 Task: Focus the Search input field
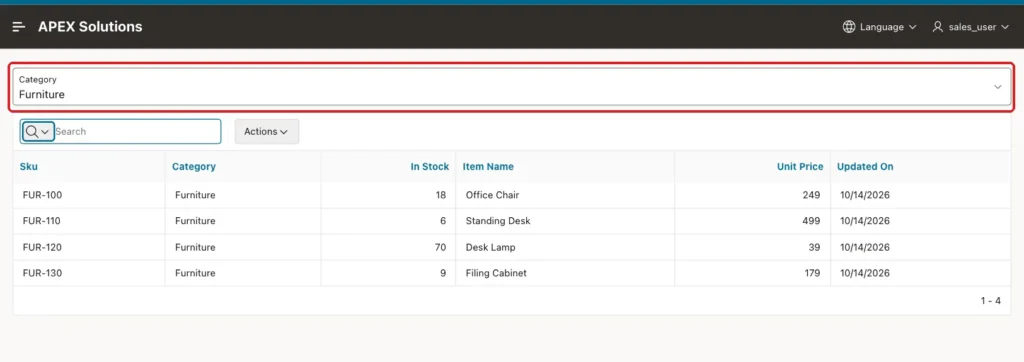tap(136, 131)
